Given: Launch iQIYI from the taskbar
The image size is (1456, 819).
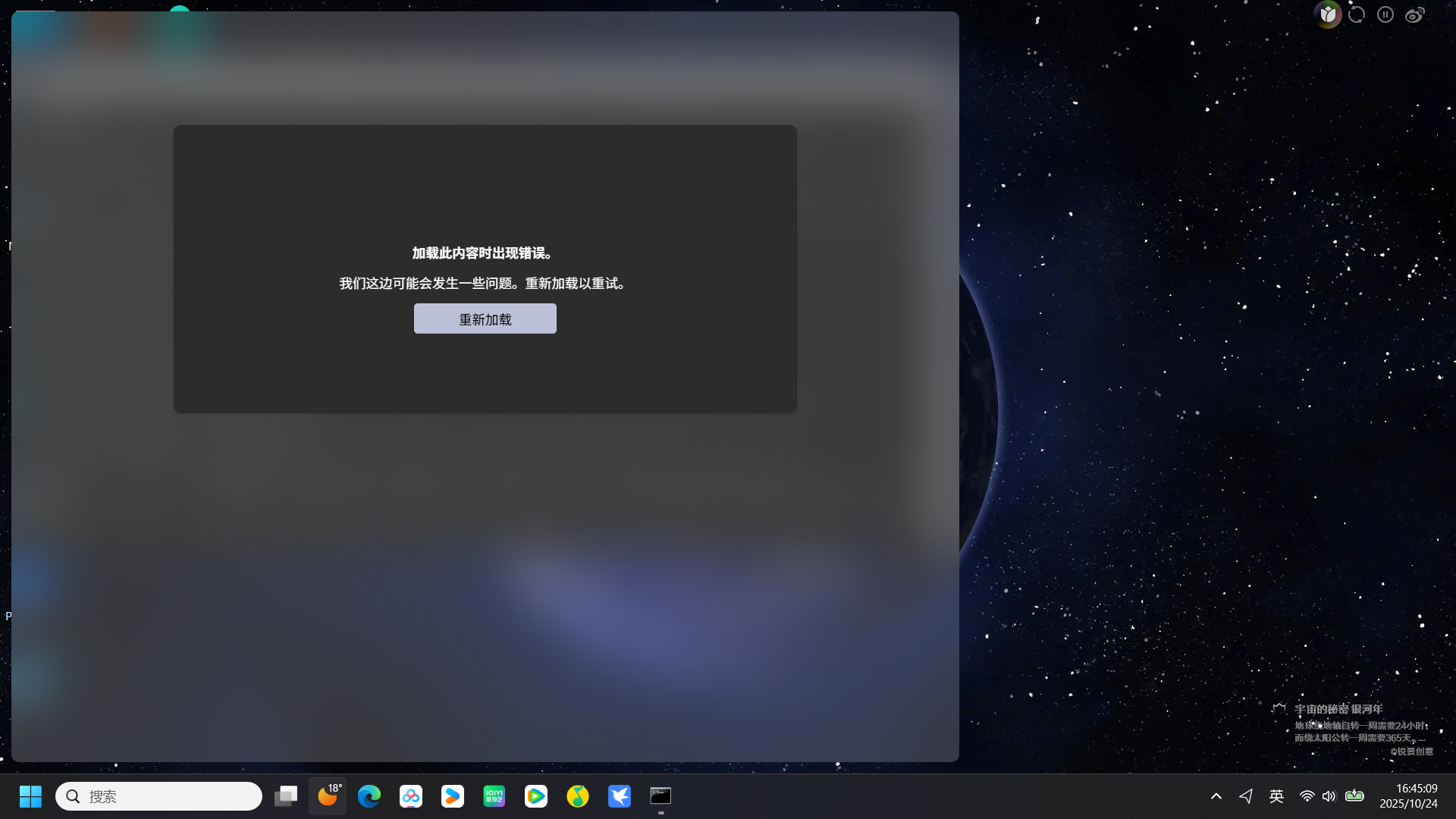Looking at the screenshot, I should [494, 796].
